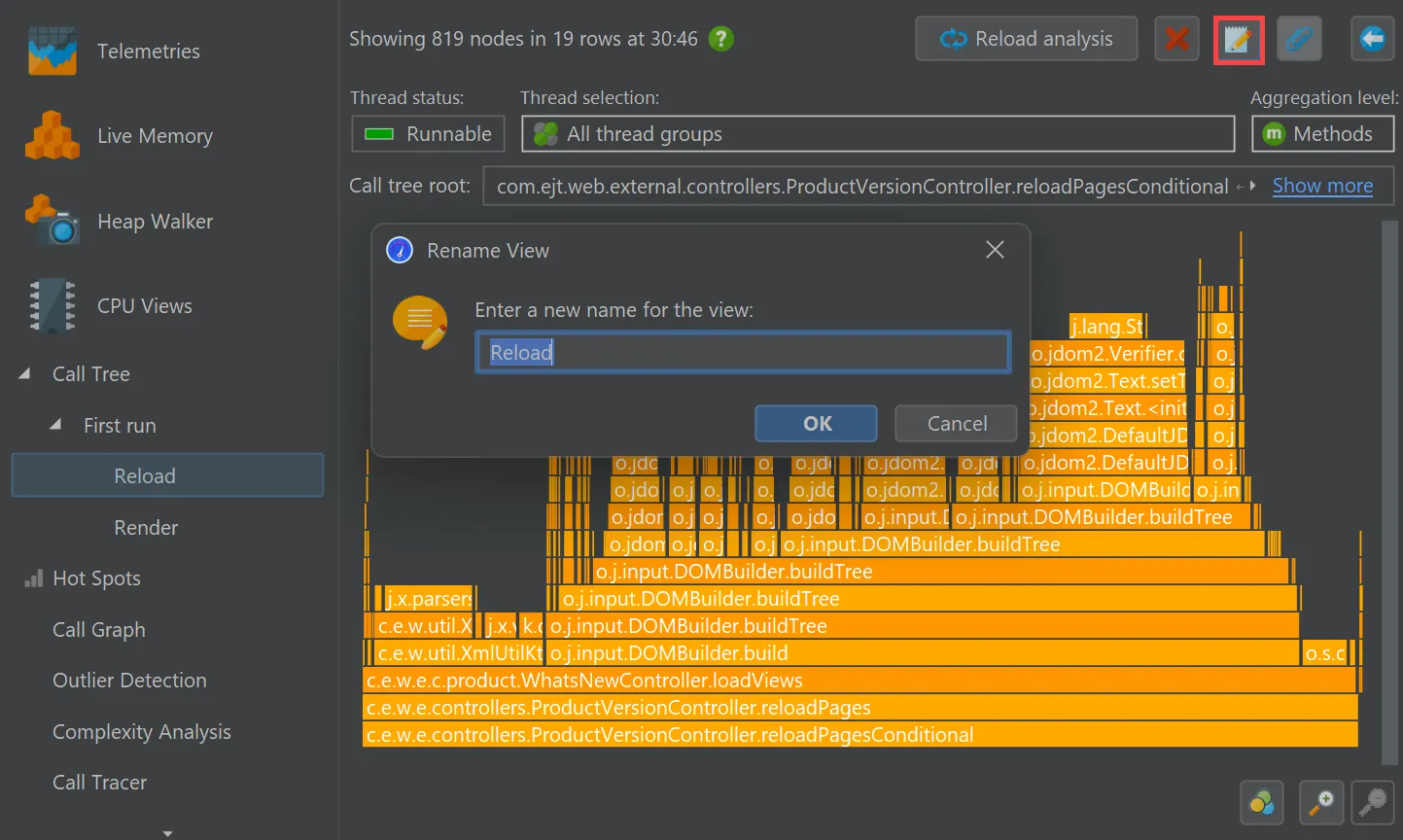The image size is (1403, 840).
Task: Open Hot Spots view
Action: (x=96, y=578)
